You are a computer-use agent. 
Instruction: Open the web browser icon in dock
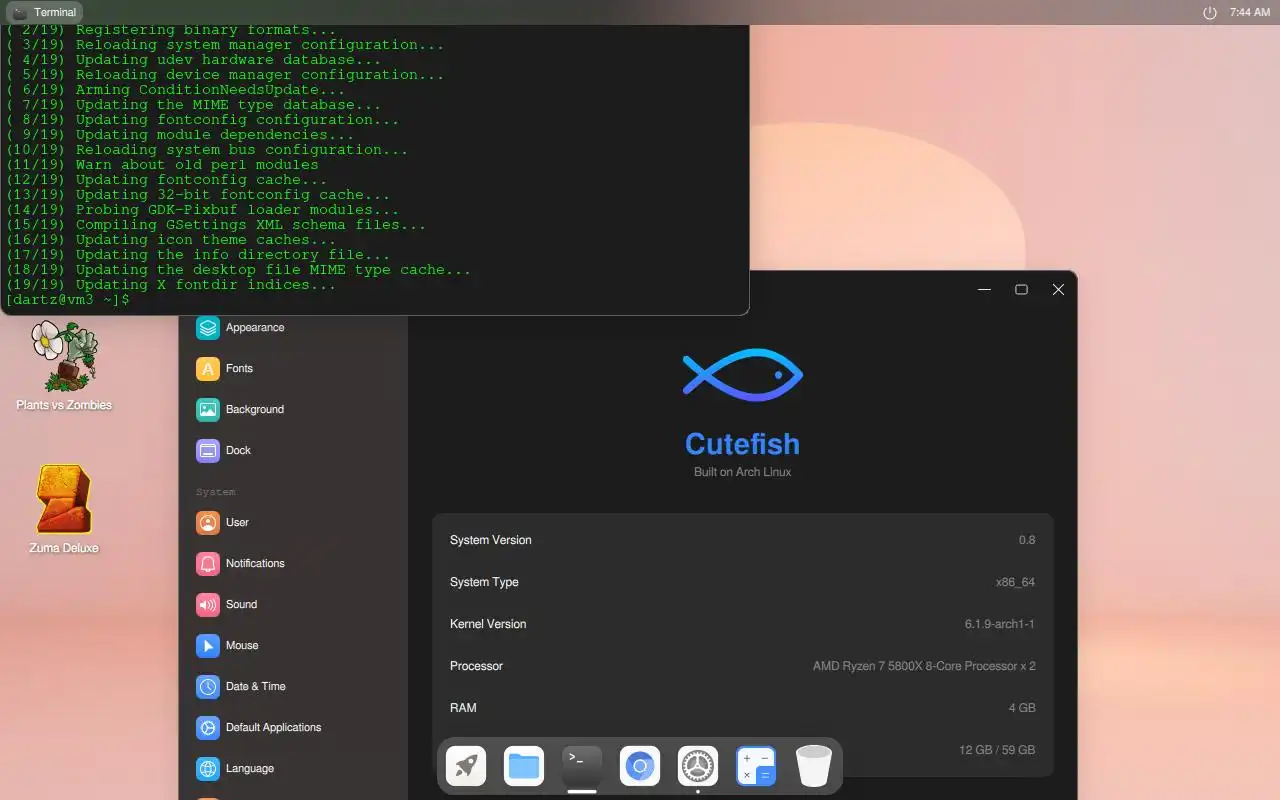pyautogui.click(x=640, y=766)
